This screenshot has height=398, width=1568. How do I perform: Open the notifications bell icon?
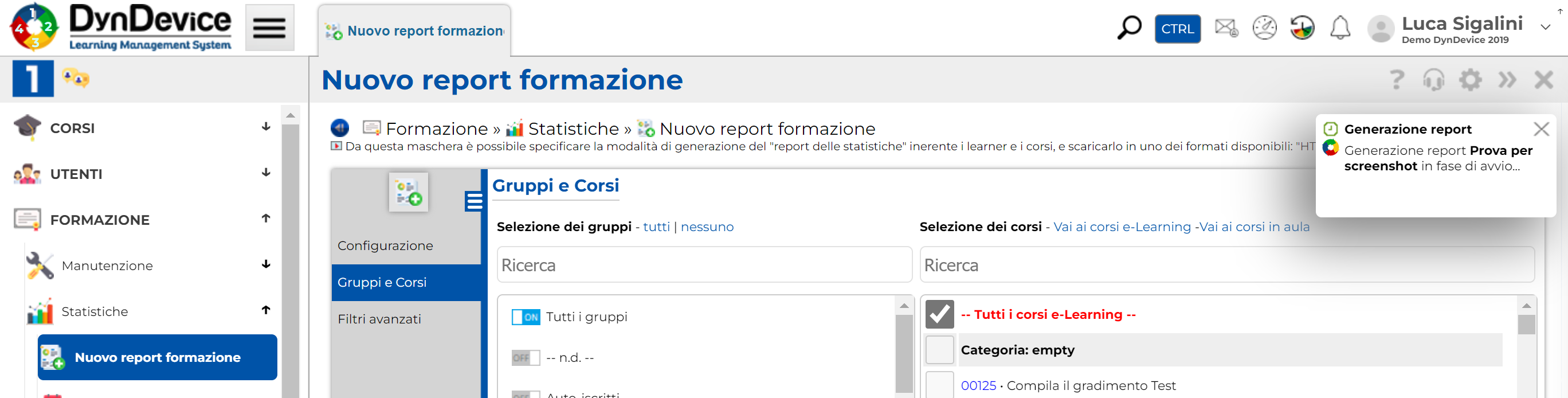[1340, 28]
